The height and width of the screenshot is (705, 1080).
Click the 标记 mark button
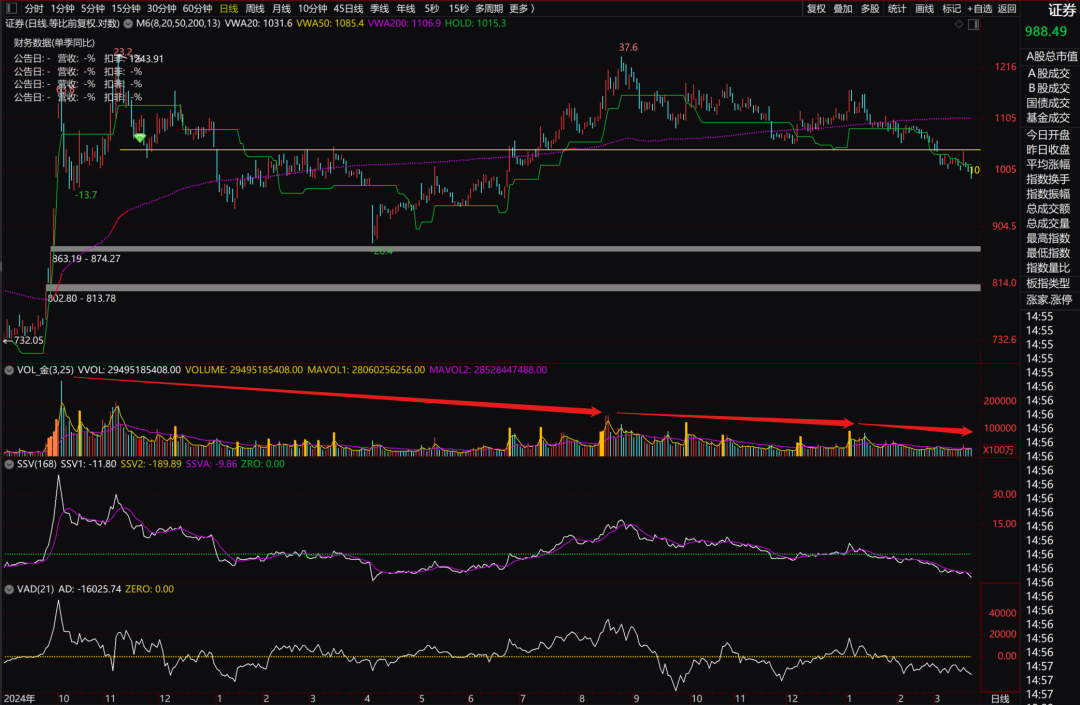951,9
